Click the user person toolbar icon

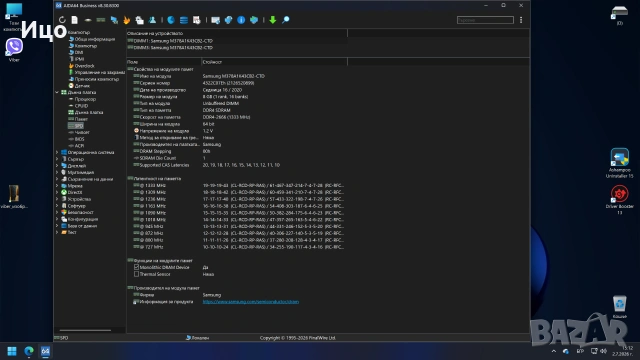click(x=153, y=20)
